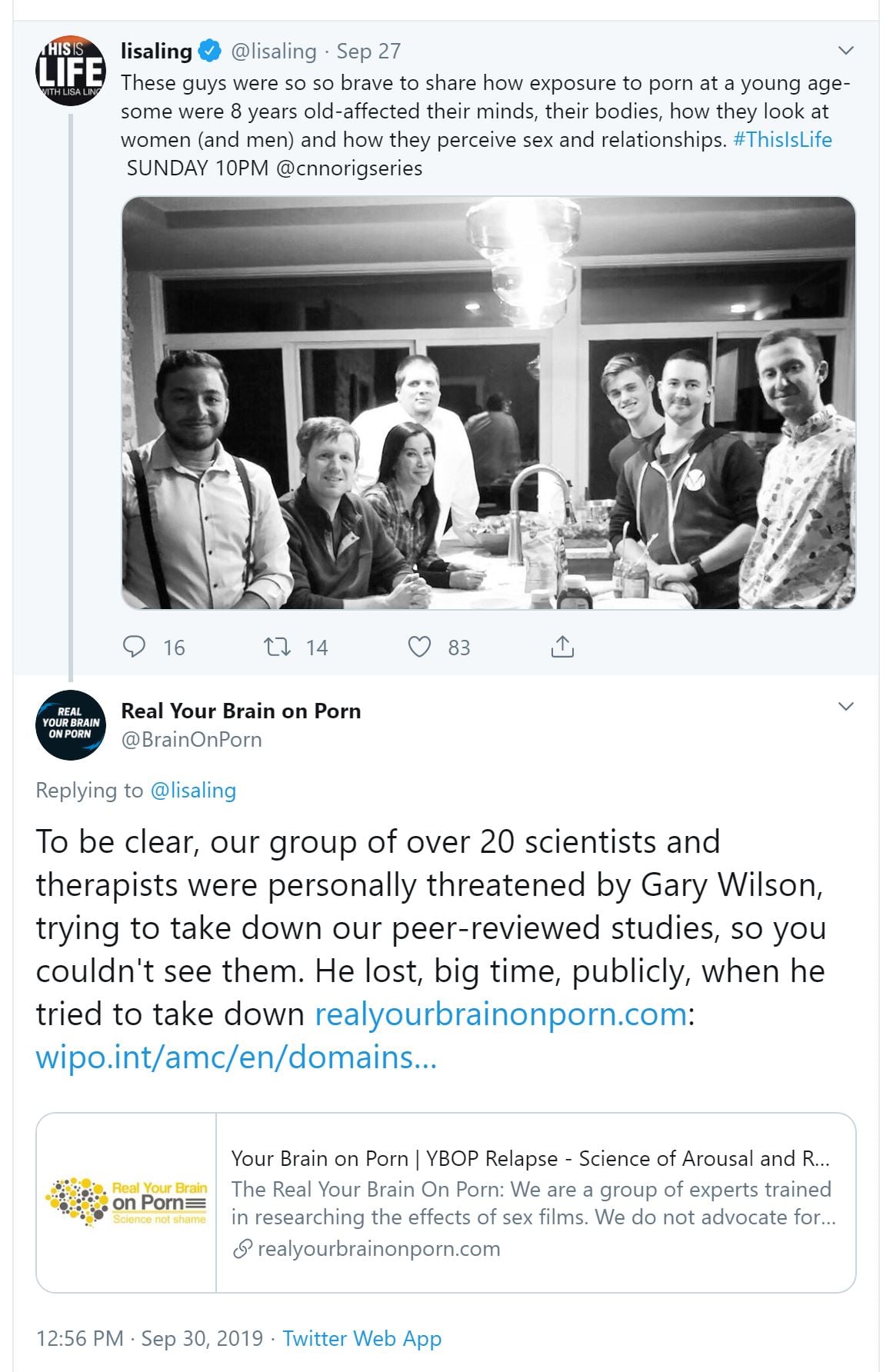Click the @cnnorigseries mention

click(x=348, y=168)
